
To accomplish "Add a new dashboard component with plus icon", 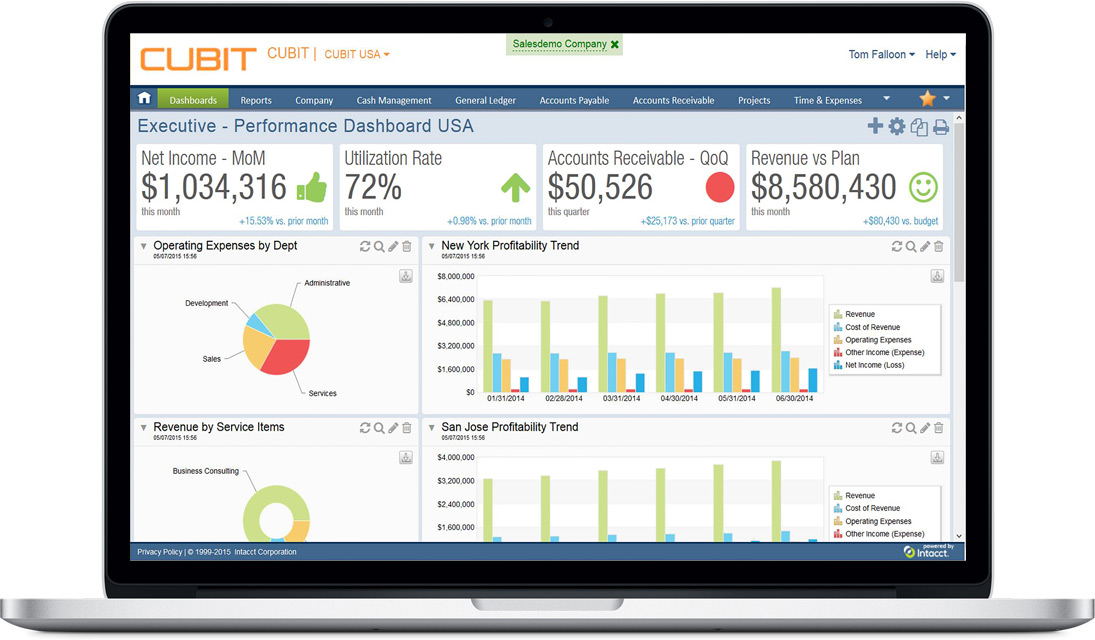I will coord(875,126).
